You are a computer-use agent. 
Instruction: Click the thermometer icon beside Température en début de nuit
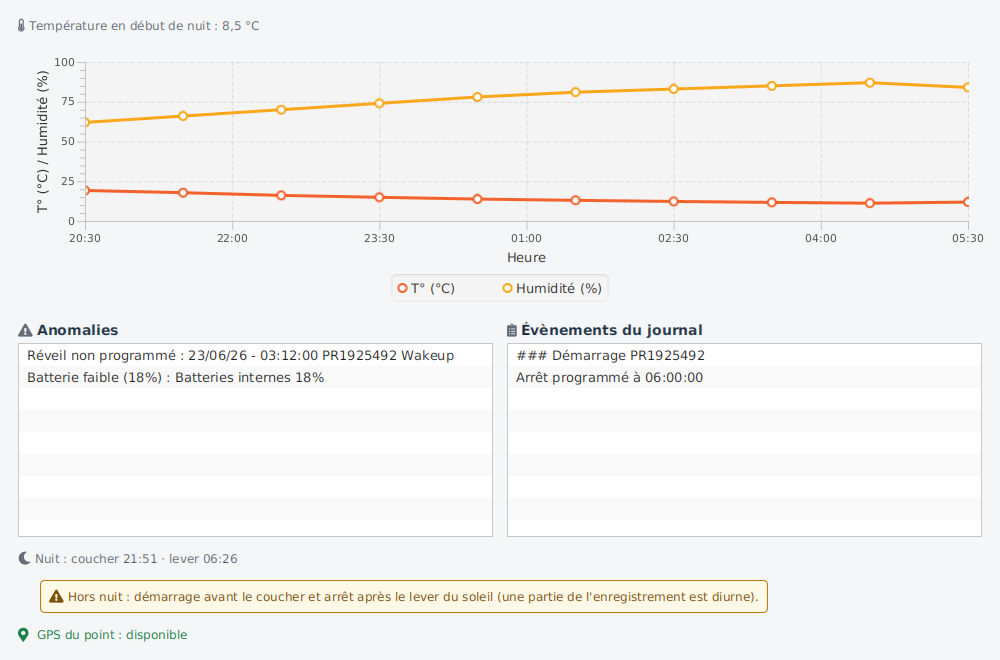click(21, 26)
